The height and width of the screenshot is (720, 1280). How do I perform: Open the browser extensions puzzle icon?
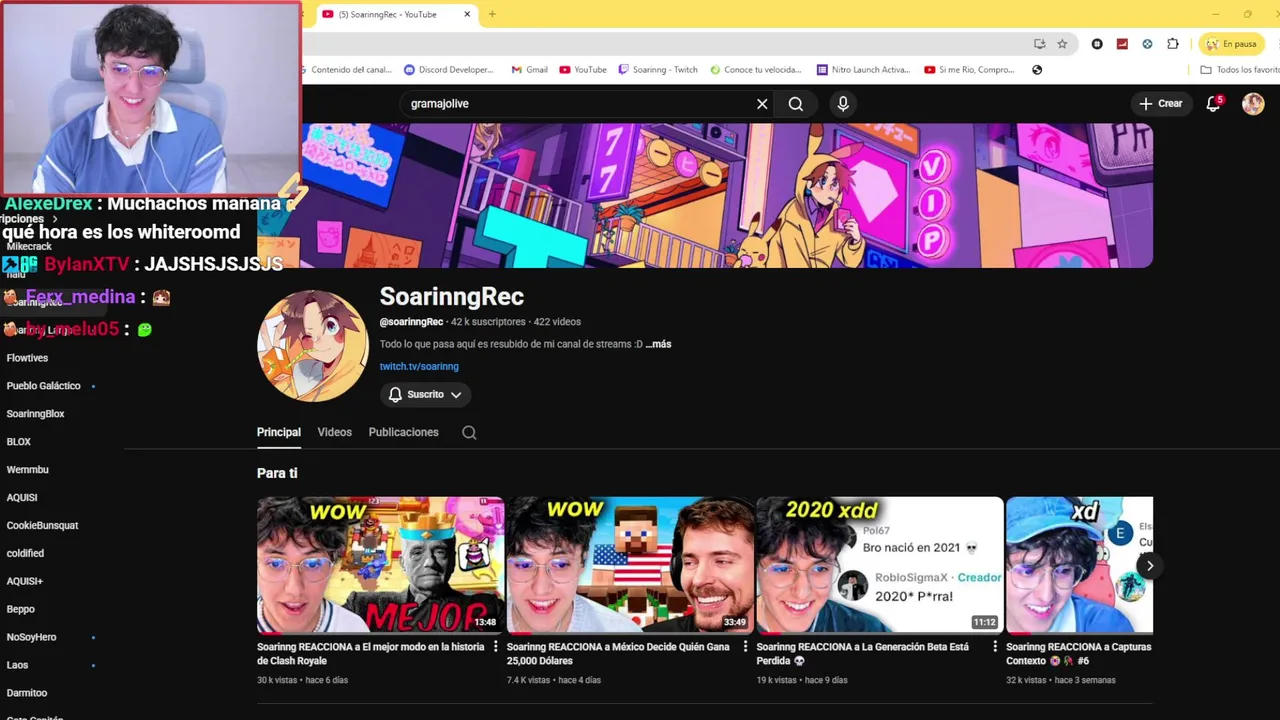[1173, 44]
